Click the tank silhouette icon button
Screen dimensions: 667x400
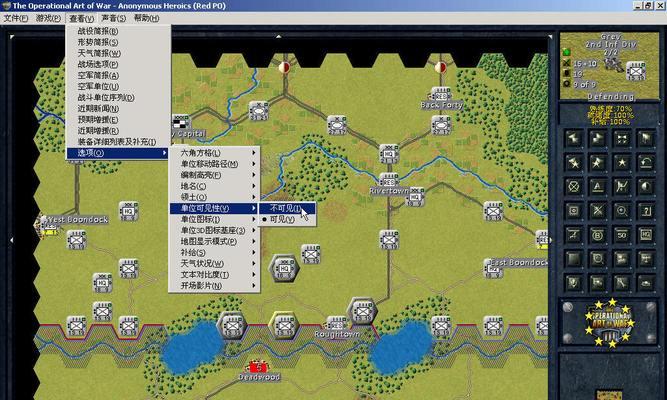tap(646, 283)
